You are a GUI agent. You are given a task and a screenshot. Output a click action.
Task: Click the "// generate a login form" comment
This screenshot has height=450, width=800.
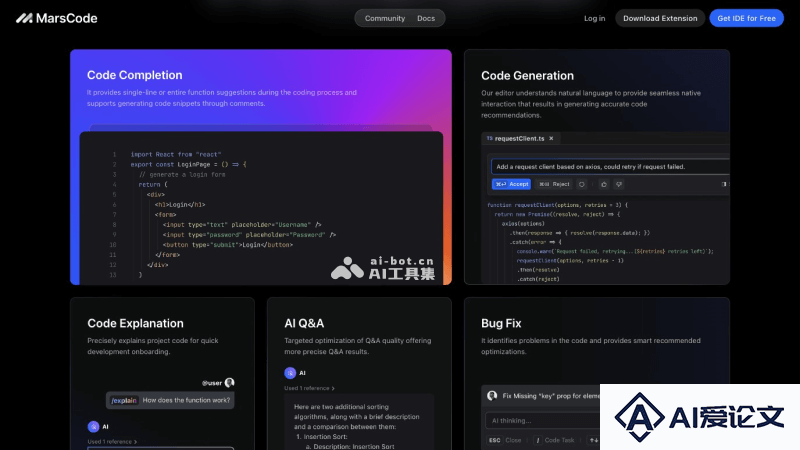[x=182, y=174]
